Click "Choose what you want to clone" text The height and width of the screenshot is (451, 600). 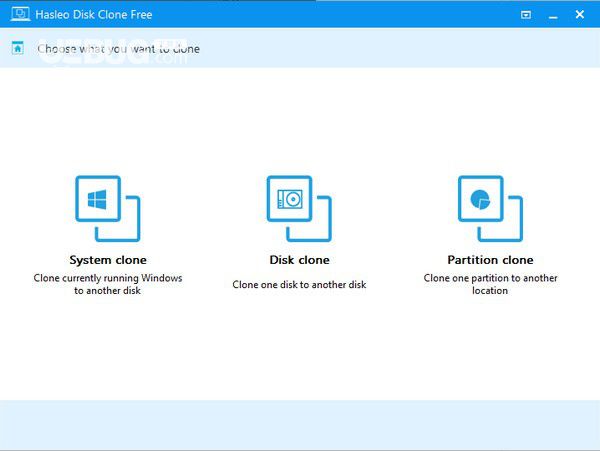119,49
